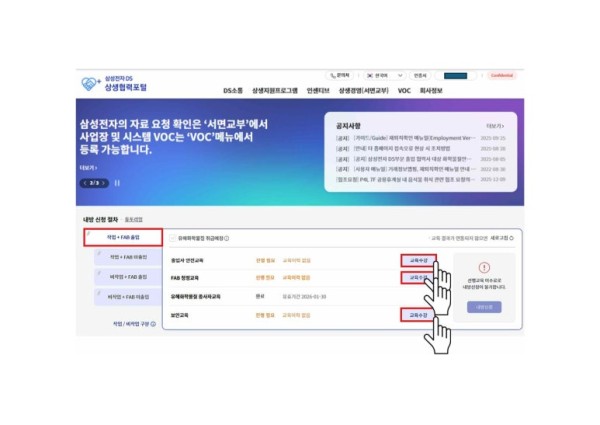Click the red exclamation warning icon
The width and height of the screenshot is (600, 425).
(484, 267)
